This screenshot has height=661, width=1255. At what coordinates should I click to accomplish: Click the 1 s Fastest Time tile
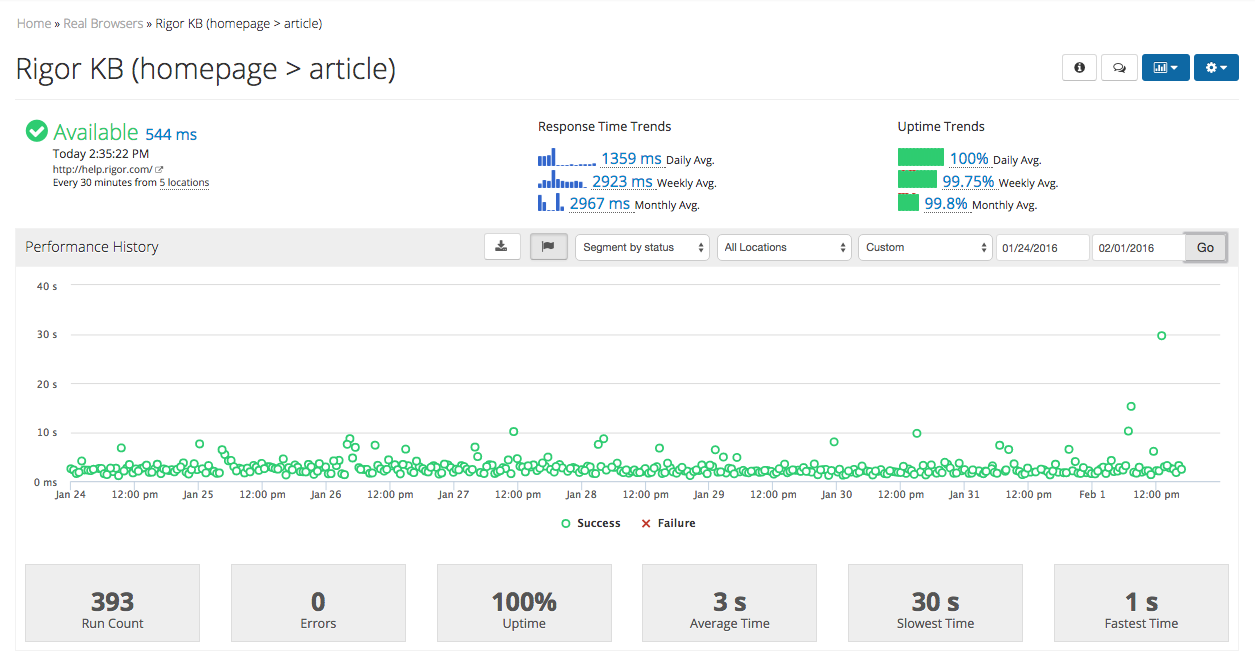[x=1141, y=603]
